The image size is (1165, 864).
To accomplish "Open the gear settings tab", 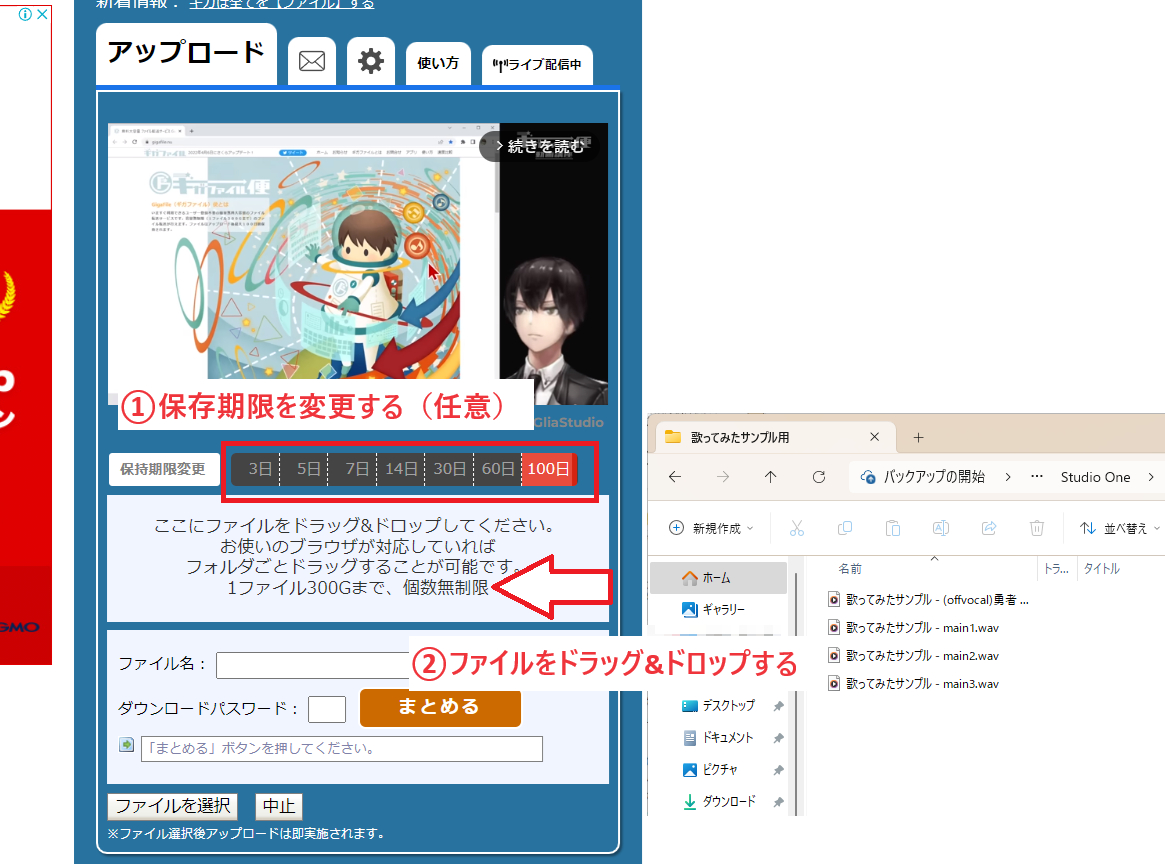I will click(x=371, y=61).
